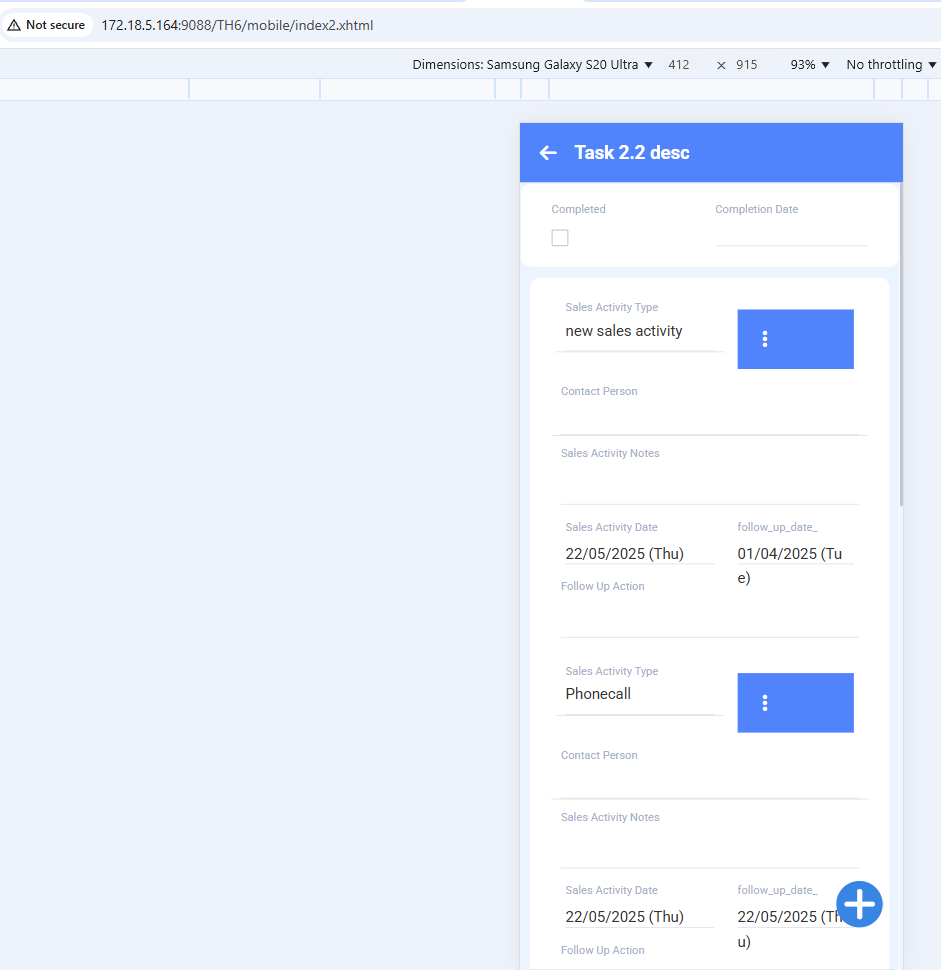Click the 'Not secure' site warning indicator
This screenshot has width=941, height=970.
point(47,25)
